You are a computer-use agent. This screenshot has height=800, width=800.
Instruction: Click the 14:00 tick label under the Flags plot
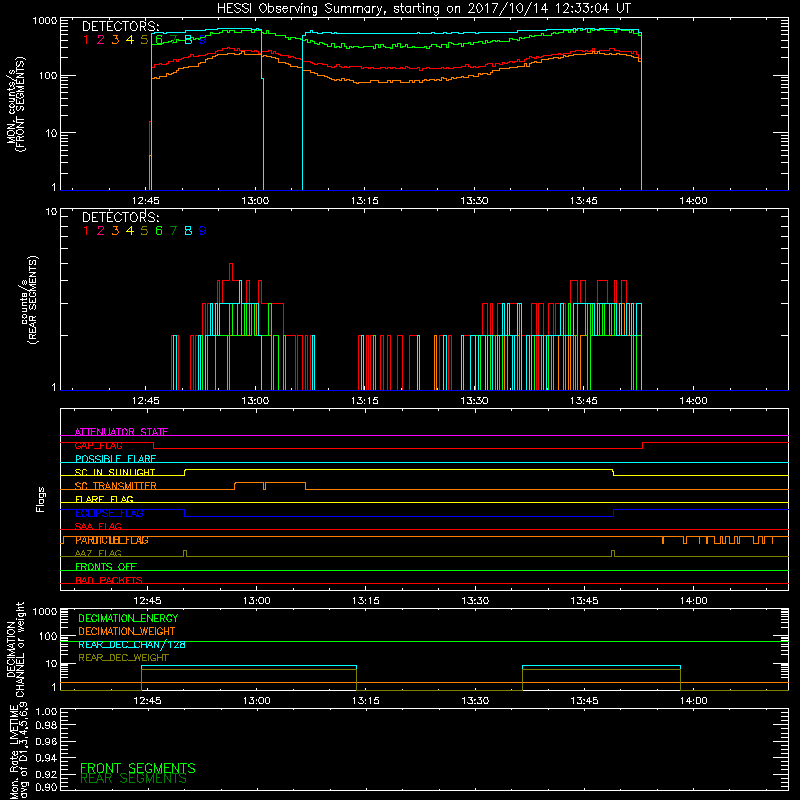coord(693,601)
